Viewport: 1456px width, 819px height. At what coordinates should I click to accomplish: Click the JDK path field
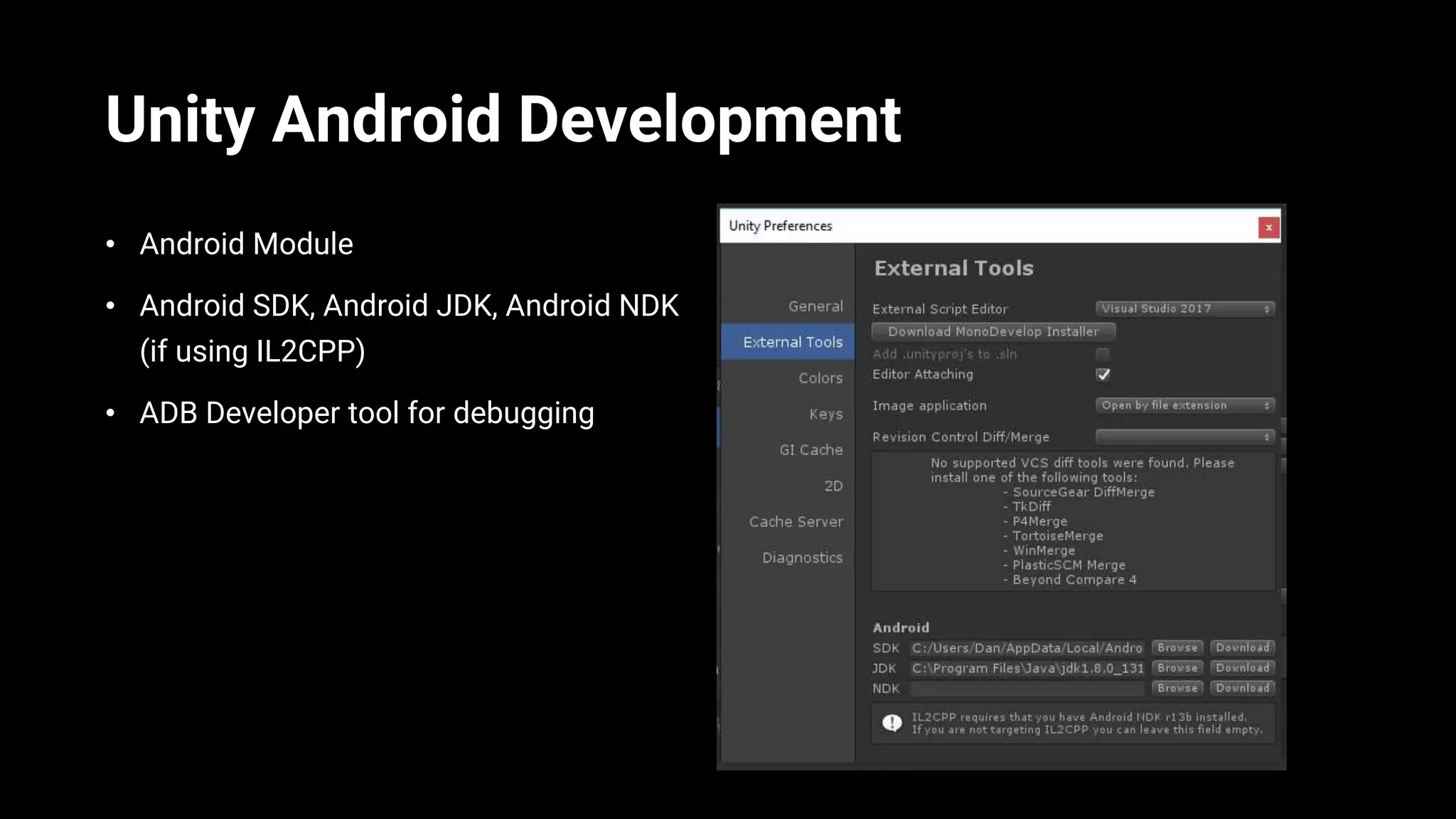[1027, 668]
